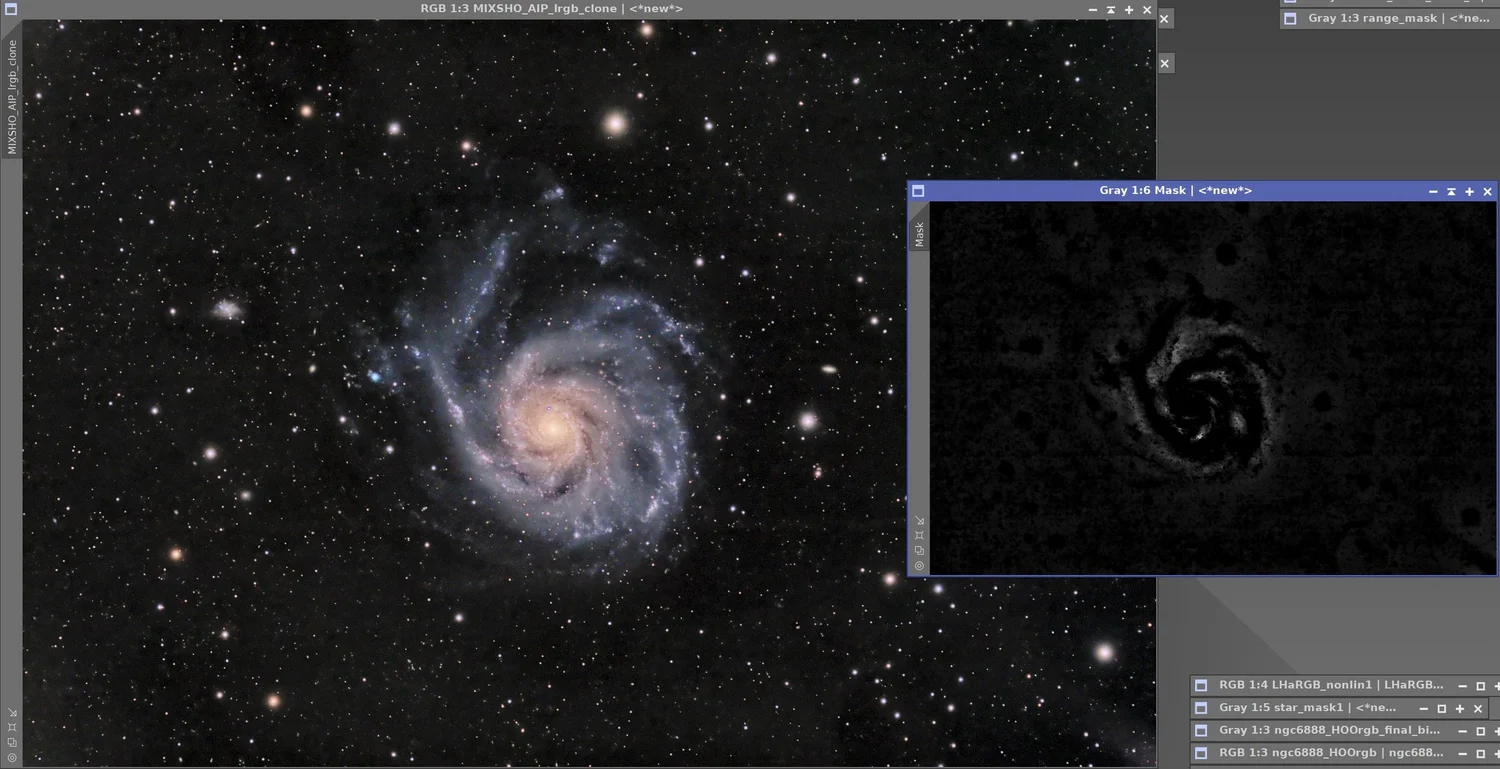Click the target circle icon in Mask window sidebar

[x=919, y=565]
